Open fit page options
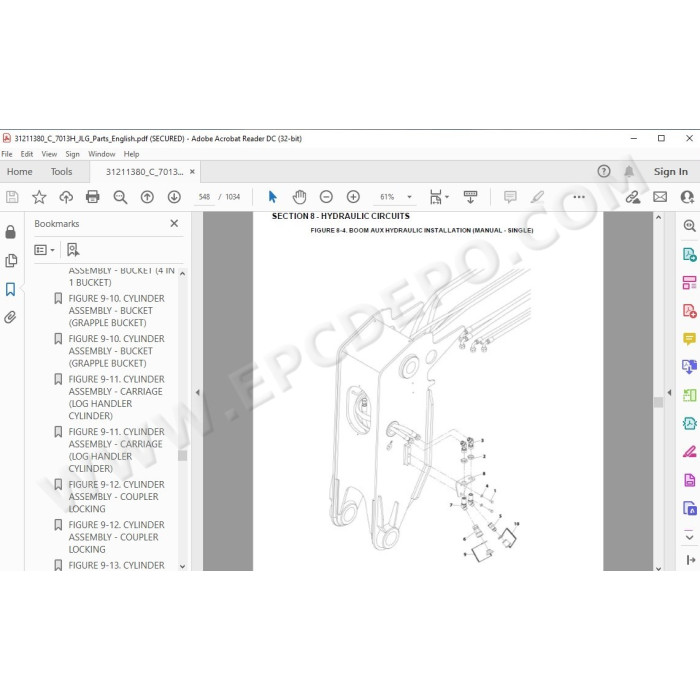 [x=439, y=197]
